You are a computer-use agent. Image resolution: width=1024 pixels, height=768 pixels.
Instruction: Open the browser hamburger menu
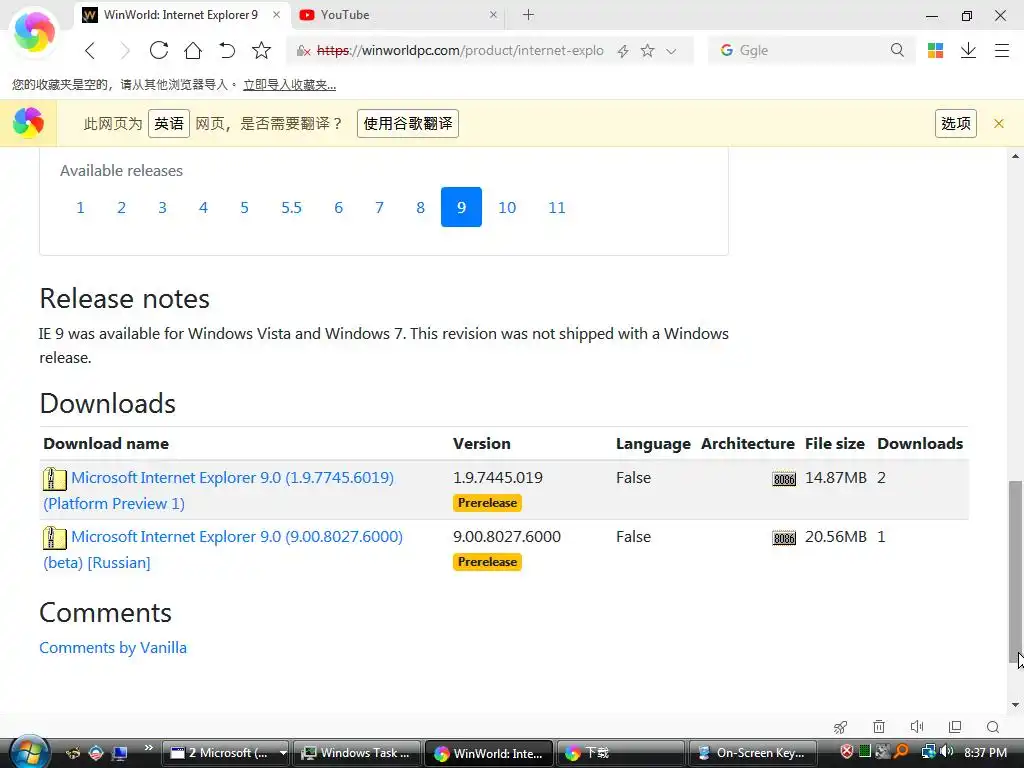1002,50
